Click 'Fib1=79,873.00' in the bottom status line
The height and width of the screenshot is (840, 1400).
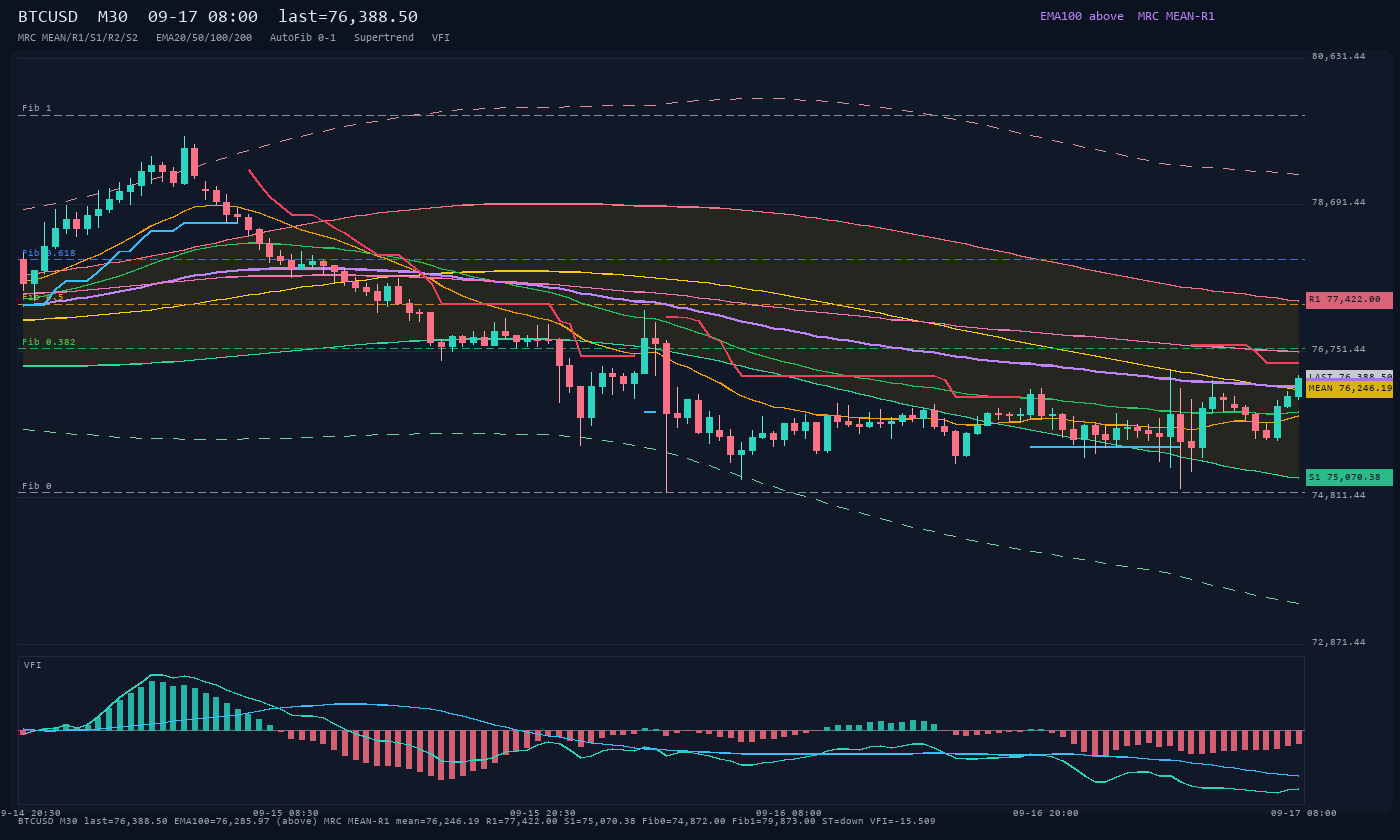coord(774,821)
